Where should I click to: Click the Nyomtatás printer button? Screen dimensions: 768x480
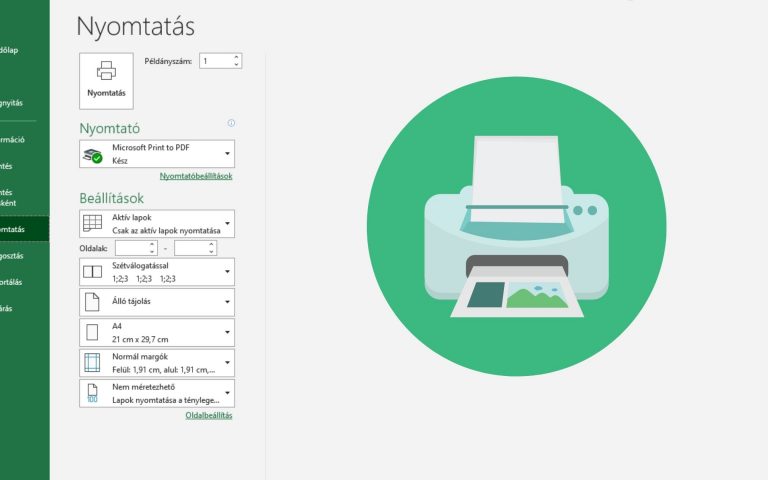point(106,79)
